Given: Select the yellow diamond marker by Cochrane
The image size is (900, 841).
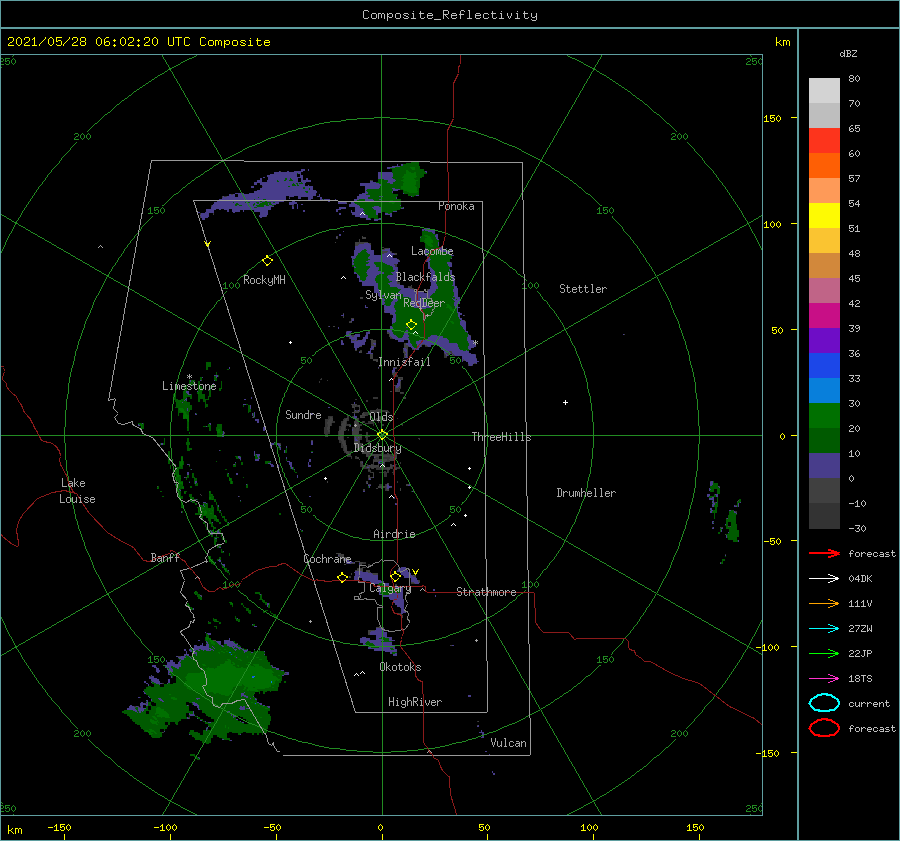Looking at the screenshot, I should pos(342,577).
